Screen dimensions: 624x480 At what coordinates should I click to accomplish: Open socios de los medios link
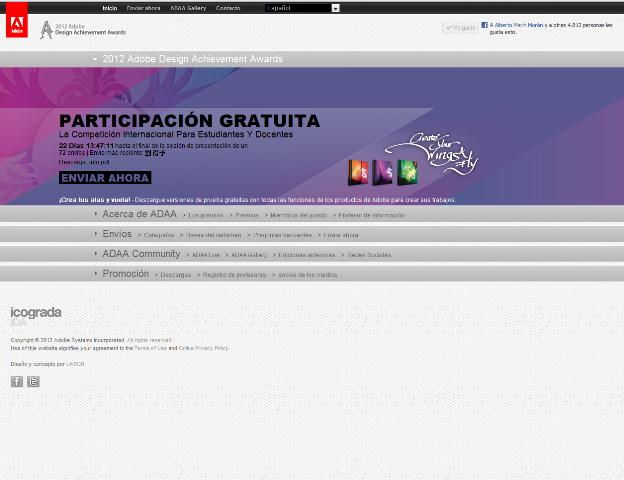click(x=308, y=275)
